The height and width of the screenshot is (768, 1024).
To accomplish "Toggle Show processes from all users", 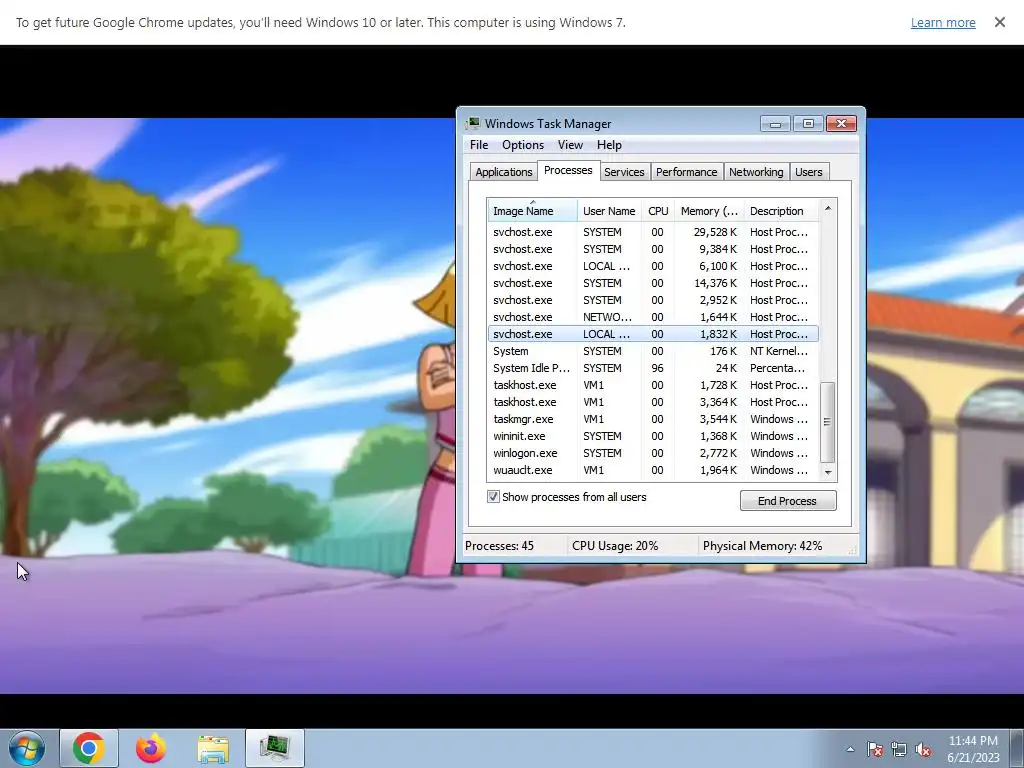I will tap(494, 497).
